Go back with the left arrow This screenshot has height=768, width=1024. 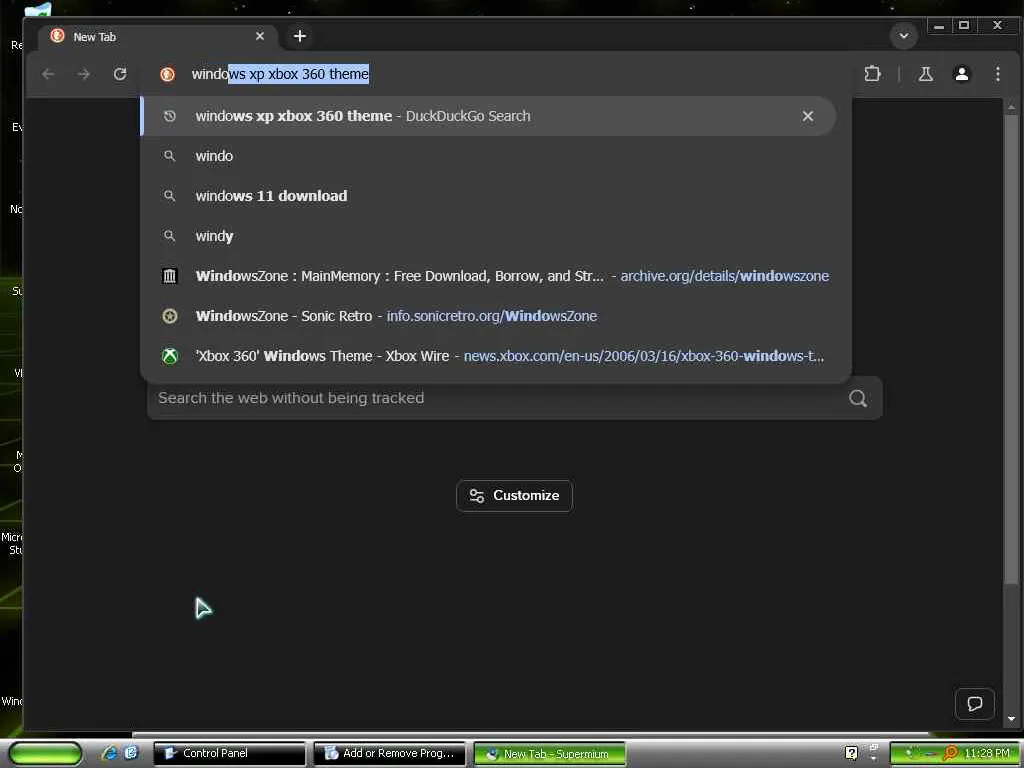(48, 74)
